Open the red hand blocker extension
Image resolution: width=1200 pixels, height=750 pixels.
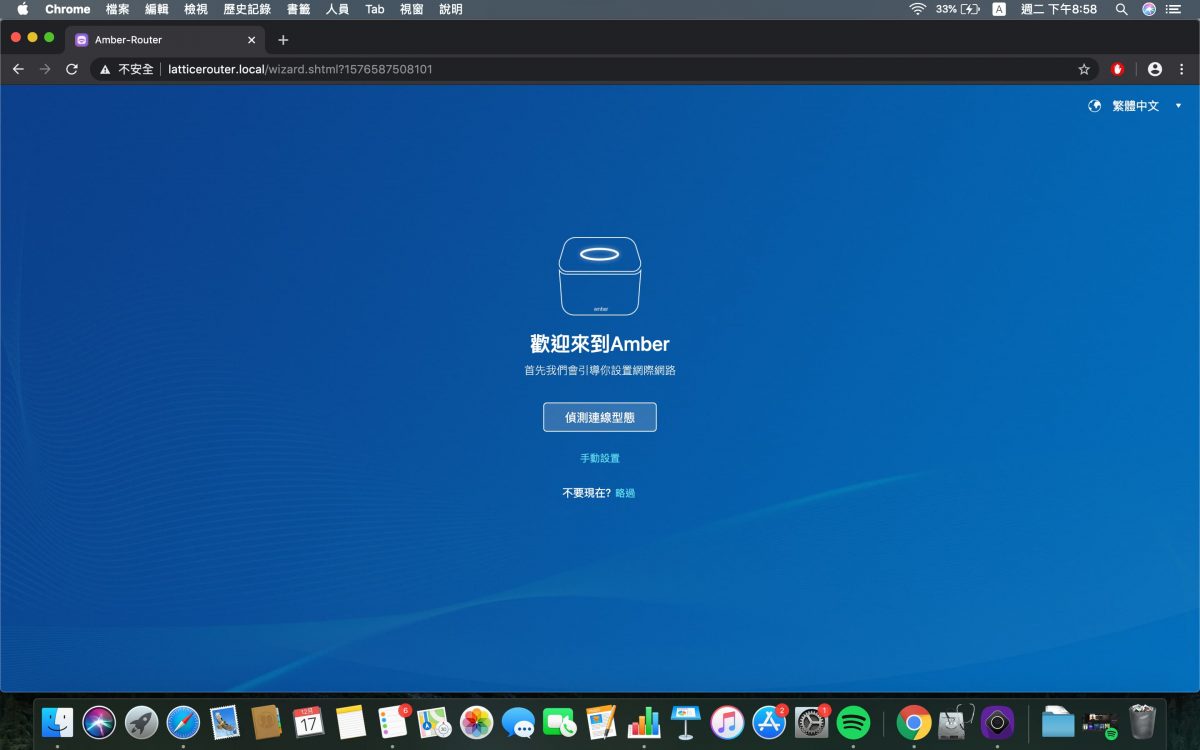pyautogui.click(x=1118, y=69)
